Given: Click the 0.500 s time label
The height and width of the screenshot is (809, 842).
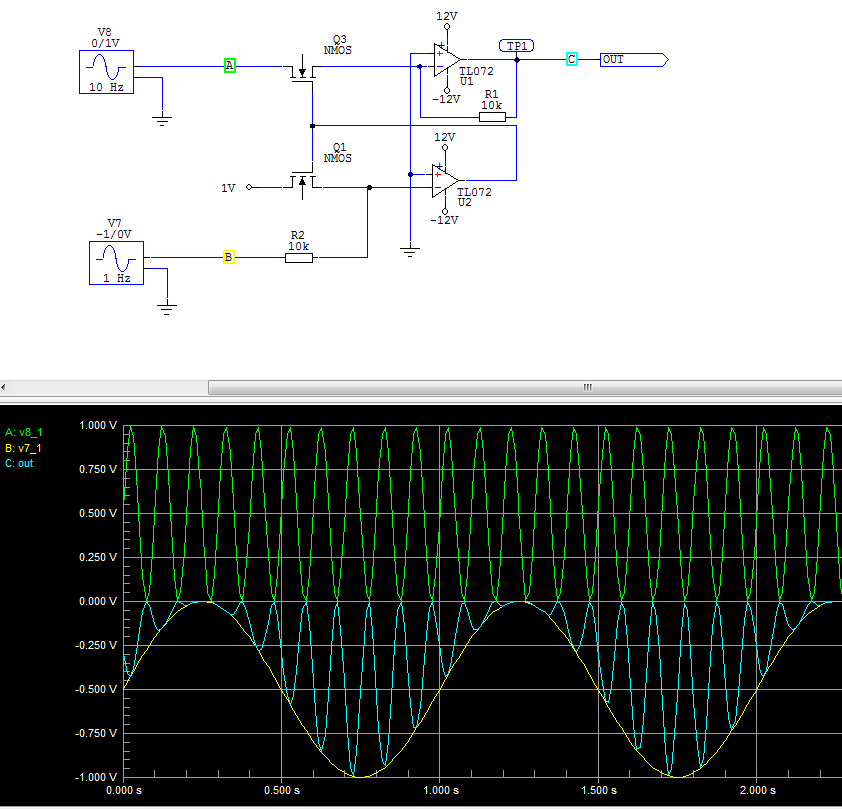Looking at the screenshot, I should pos(282,790).
